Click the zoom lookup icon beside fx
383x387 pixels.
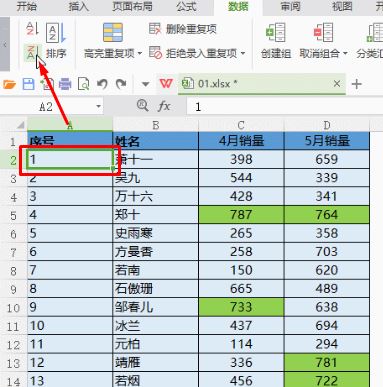[x=143, y=106]
